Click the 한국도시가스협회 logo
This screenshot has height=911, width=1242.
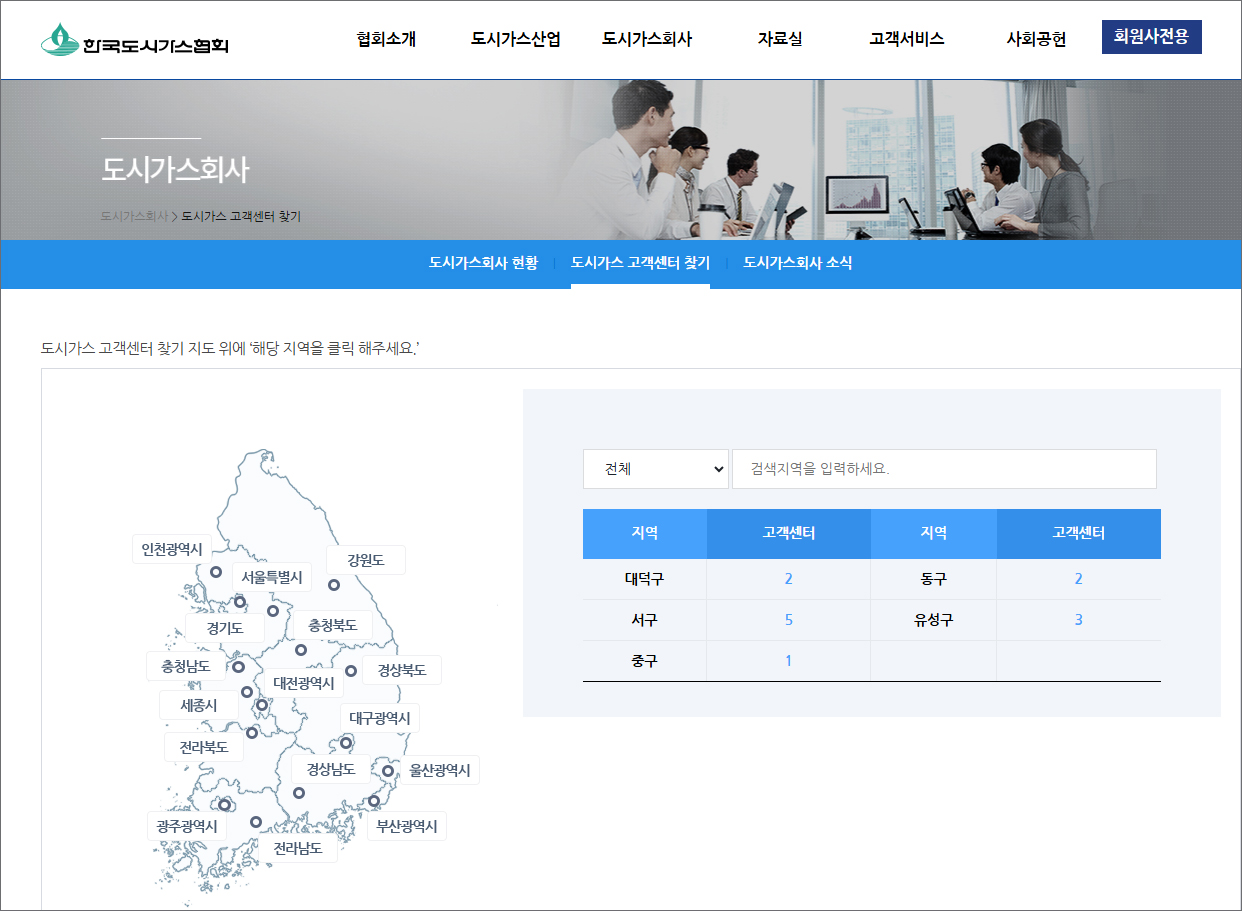coord(135,40)
